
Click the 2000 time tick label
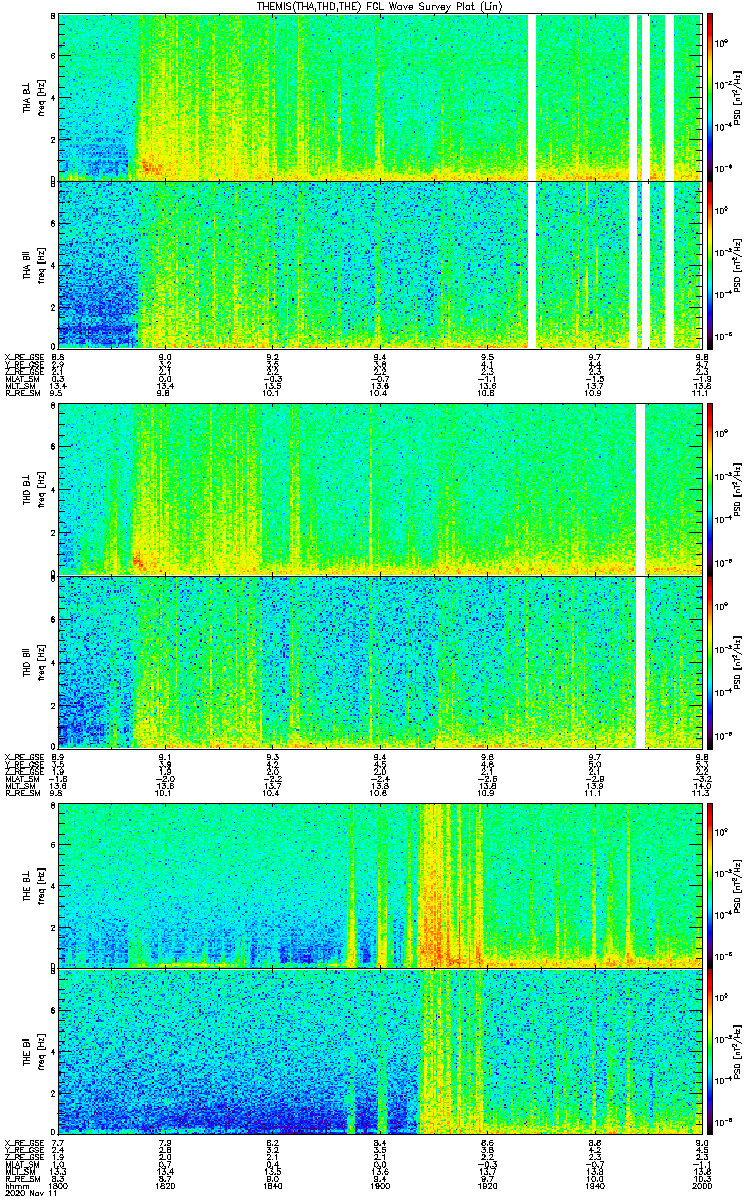coord(701,1185)
